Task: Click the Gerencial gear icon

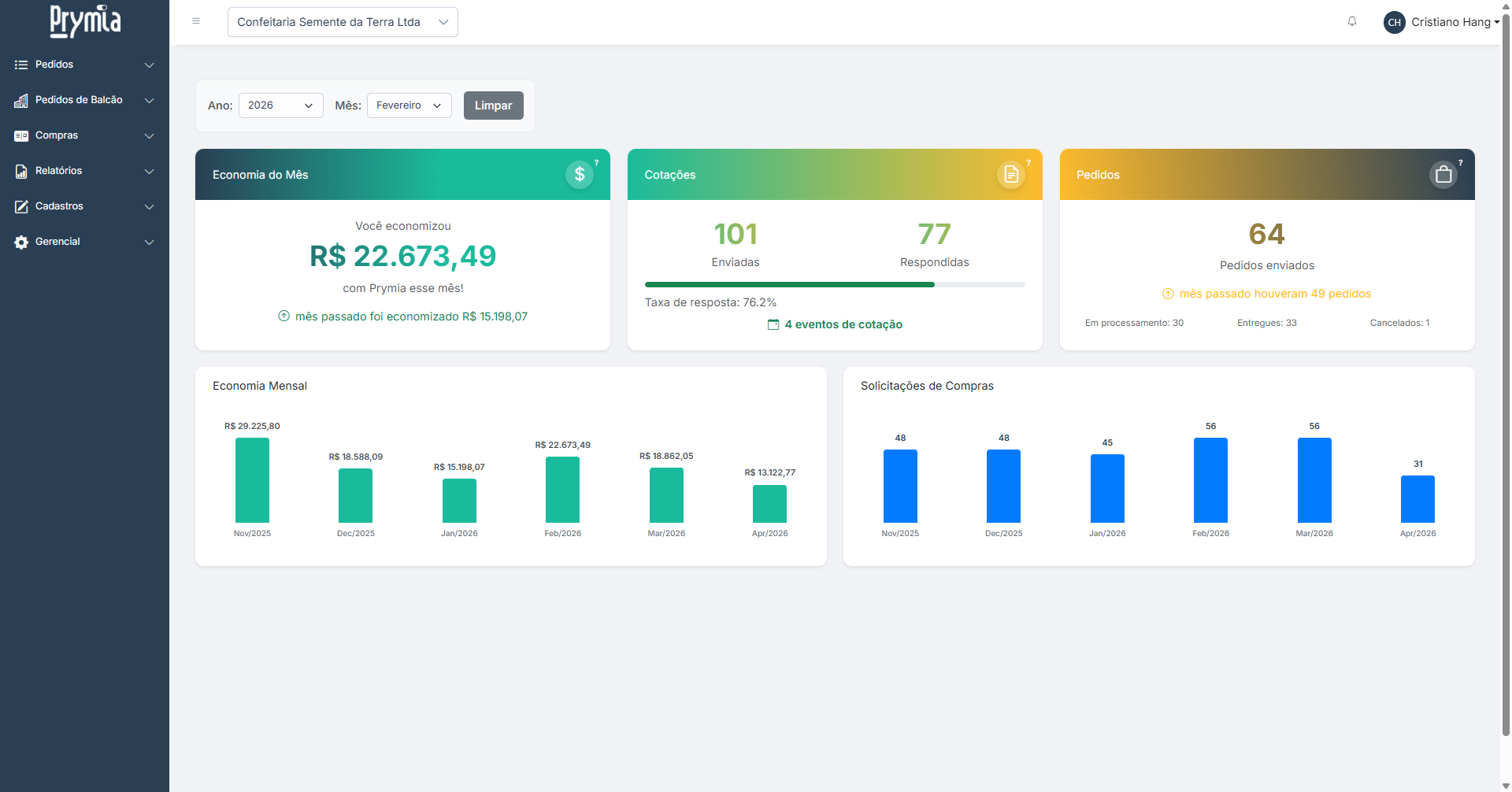Action: pos(20,242)
